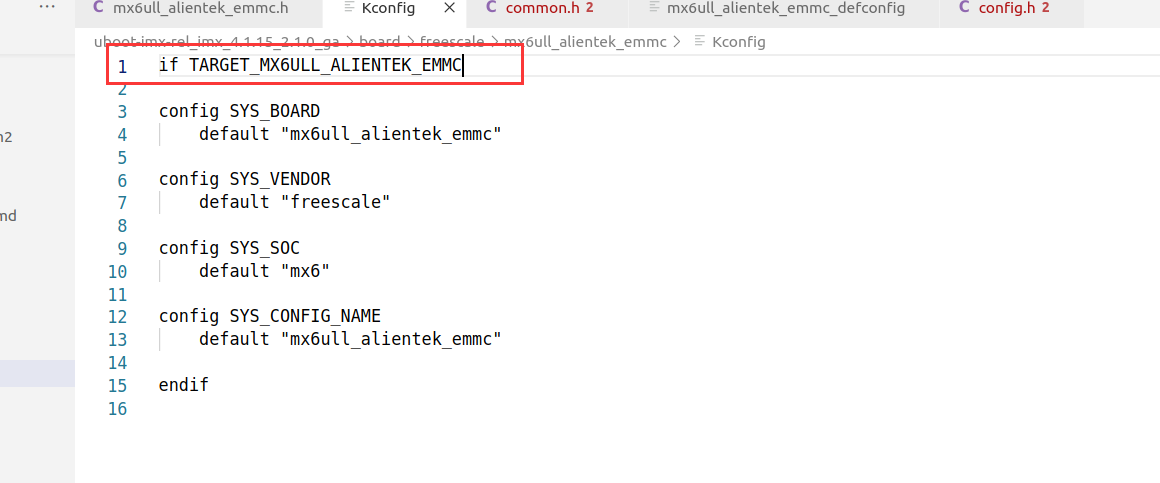Click the 'config SYS_CONFIG_NAME' line
Screen dimensions: 1160x483
[x=269, y=317]
